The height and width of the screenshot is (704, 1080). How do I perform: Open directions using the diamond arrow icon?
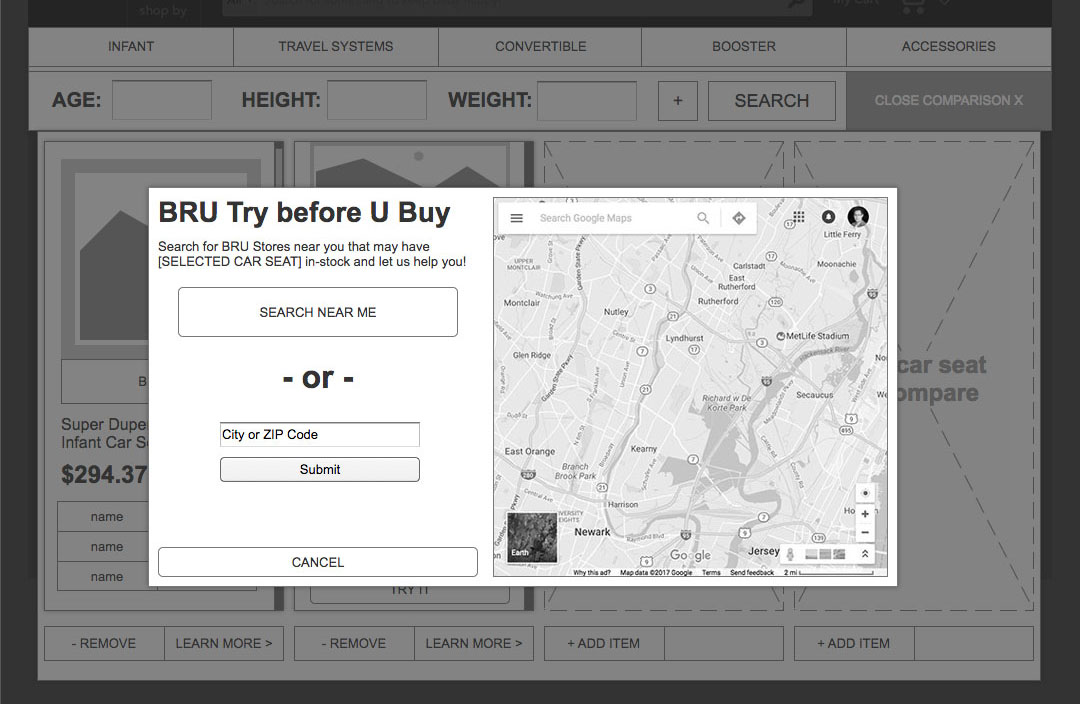739,218
